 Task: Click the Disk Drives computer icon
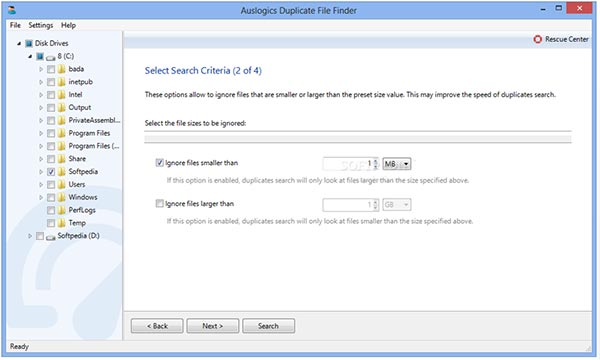pyautogui.click(x=29, y=43)
